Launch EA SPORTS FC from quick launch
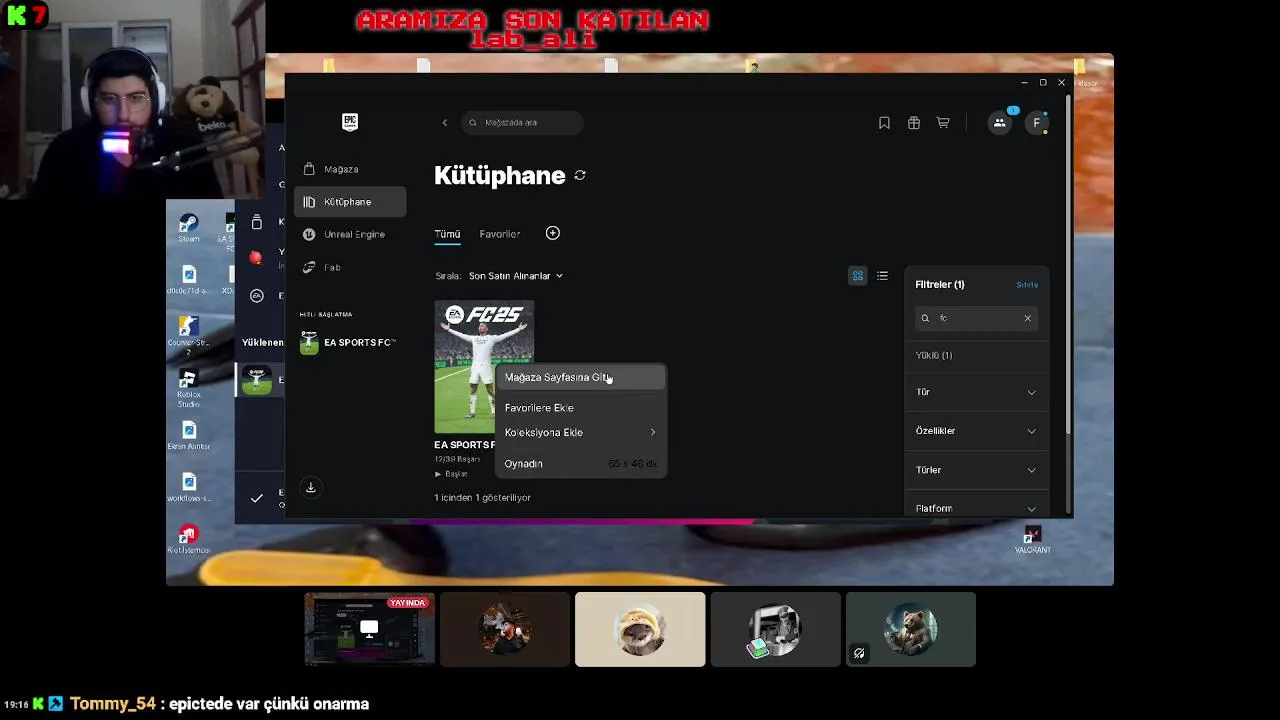The width and height of the screenshot is (1280, 720). [x=350, y=342]
